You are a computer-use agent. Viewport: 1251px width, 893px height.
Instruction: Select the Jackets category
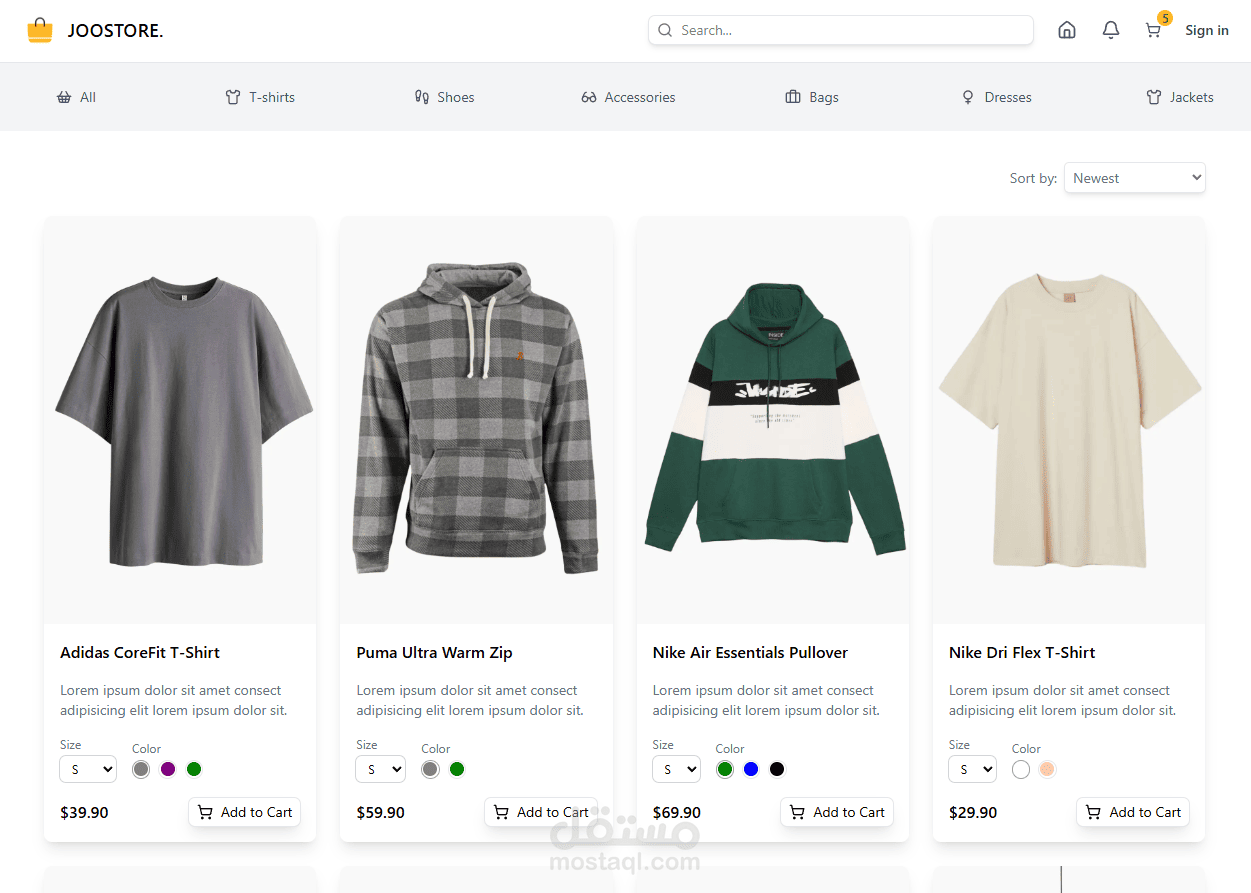tap(1180, 97)
